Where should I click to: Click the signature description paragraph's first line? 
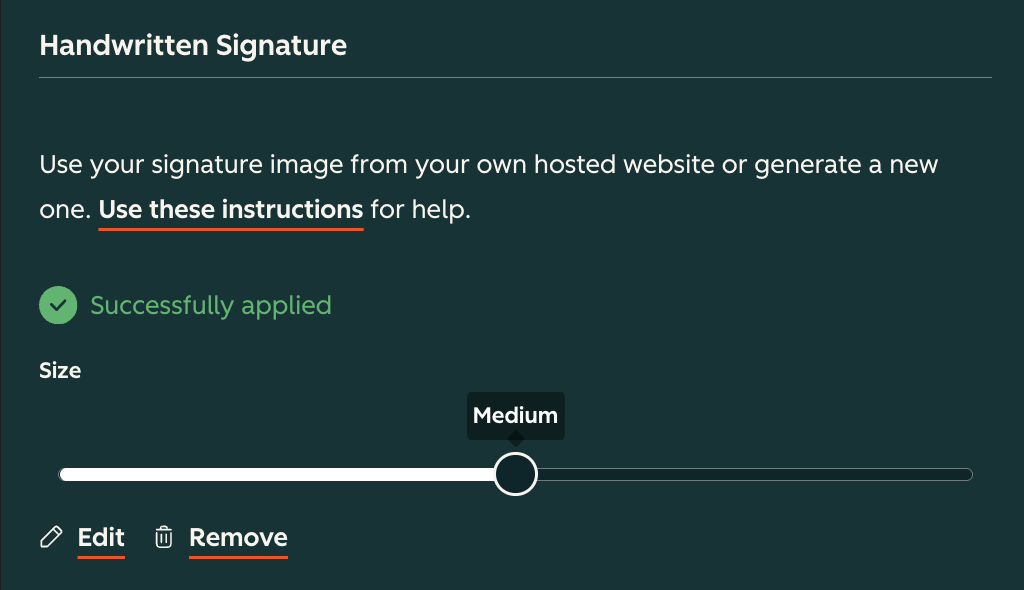(488, 164)
